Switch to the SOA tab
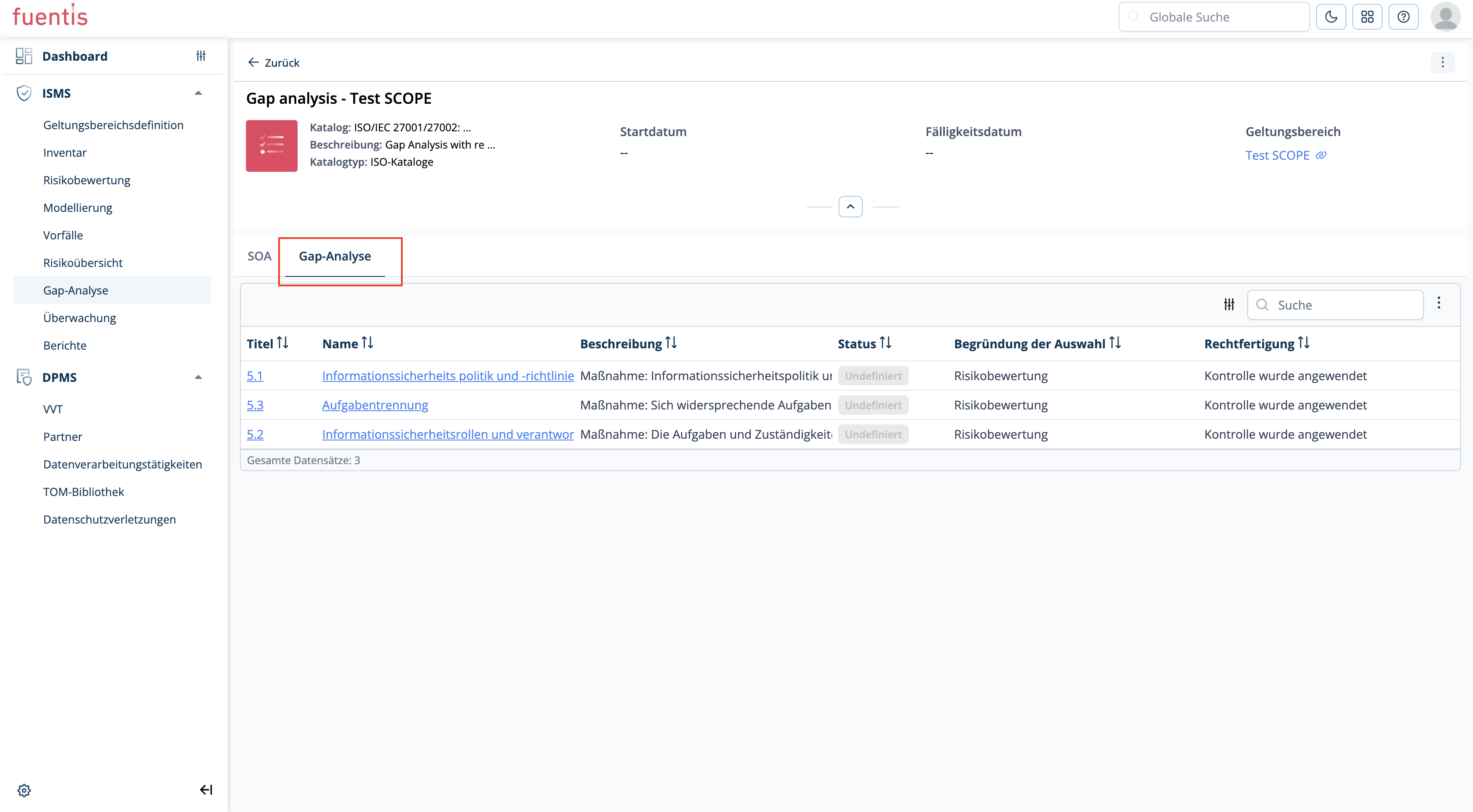1473x812 pixels. (x=259, y=256)
